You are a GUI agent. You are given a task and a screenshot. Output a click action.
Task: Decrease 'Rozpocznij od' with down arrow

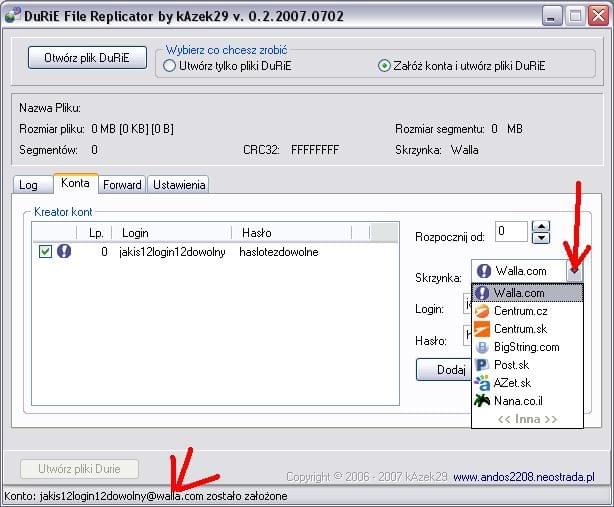tap(541, 238)
